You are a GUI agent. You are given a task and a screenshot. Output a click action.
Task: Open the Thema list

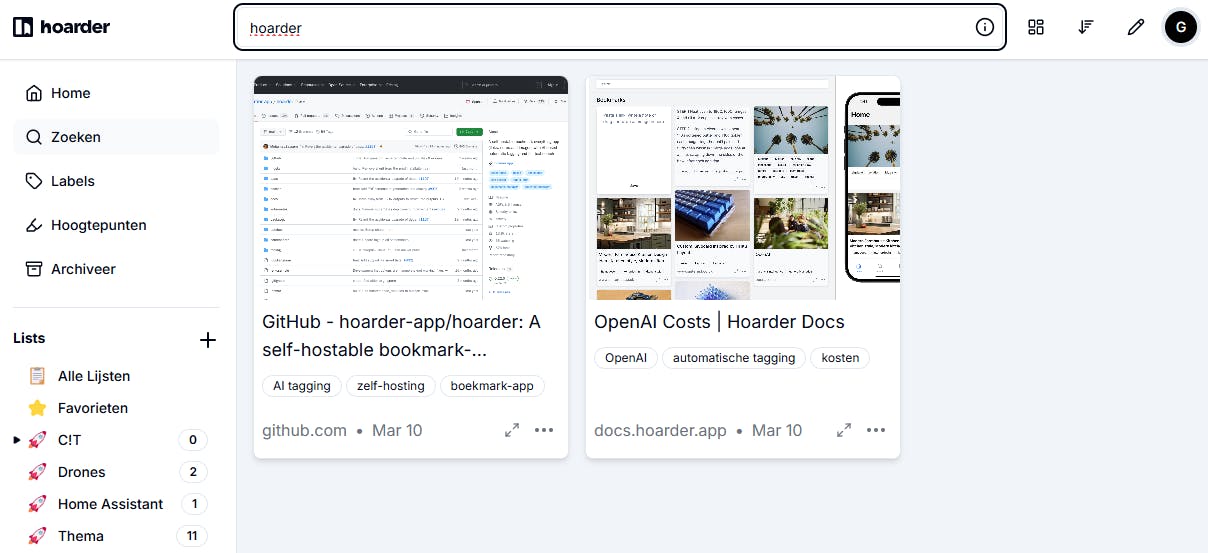(x=81, y=536)
